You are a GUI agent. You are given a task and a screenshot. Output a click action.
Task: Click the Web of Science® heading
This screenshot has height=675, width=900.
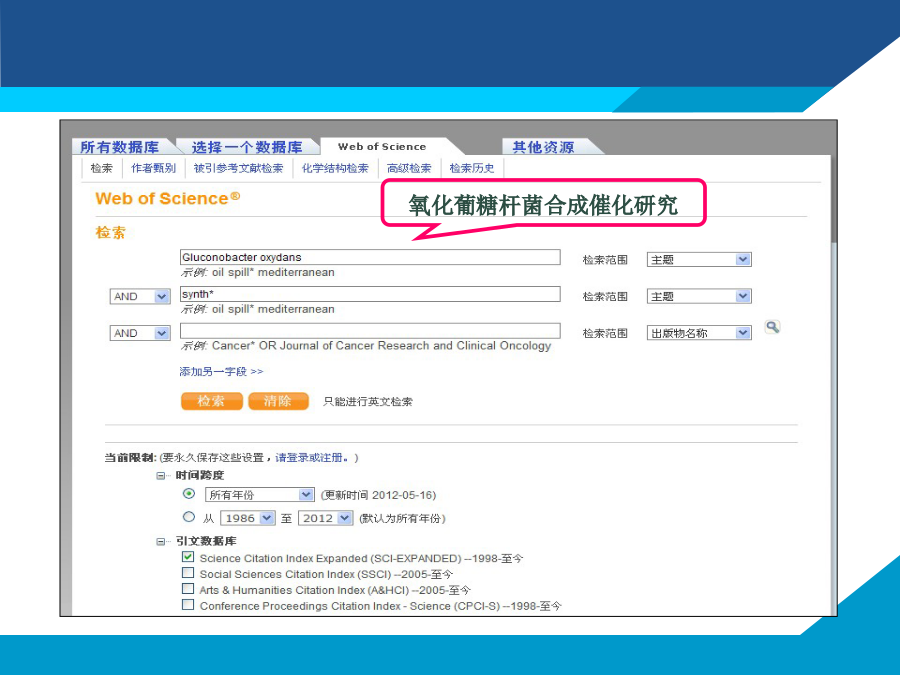(x=168, y=199)
